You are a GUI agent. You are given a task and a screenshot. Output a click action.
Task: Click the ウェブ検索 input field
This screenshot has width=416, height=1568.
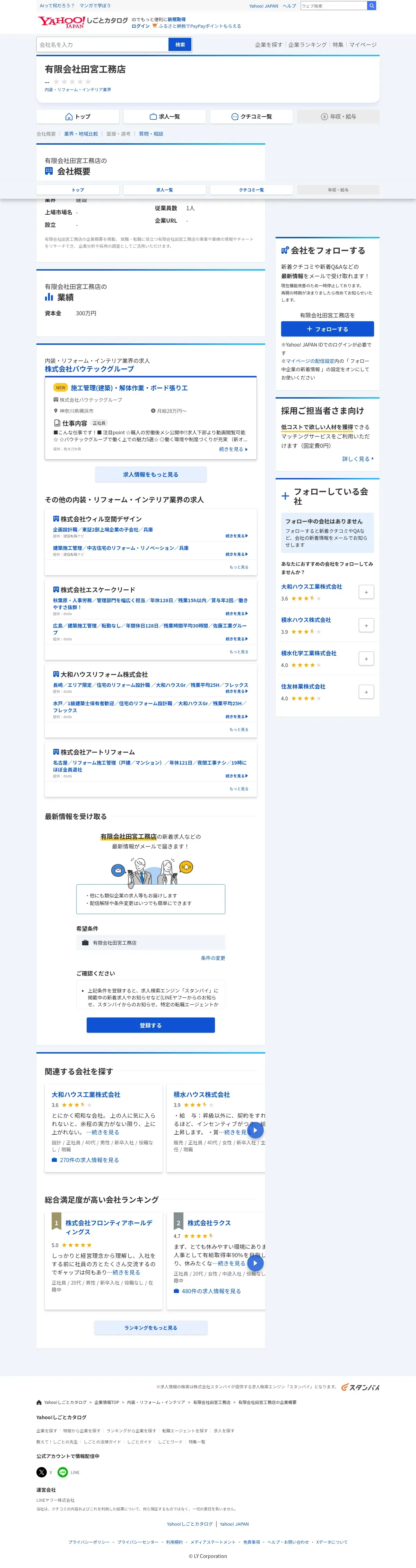point(333,6)
